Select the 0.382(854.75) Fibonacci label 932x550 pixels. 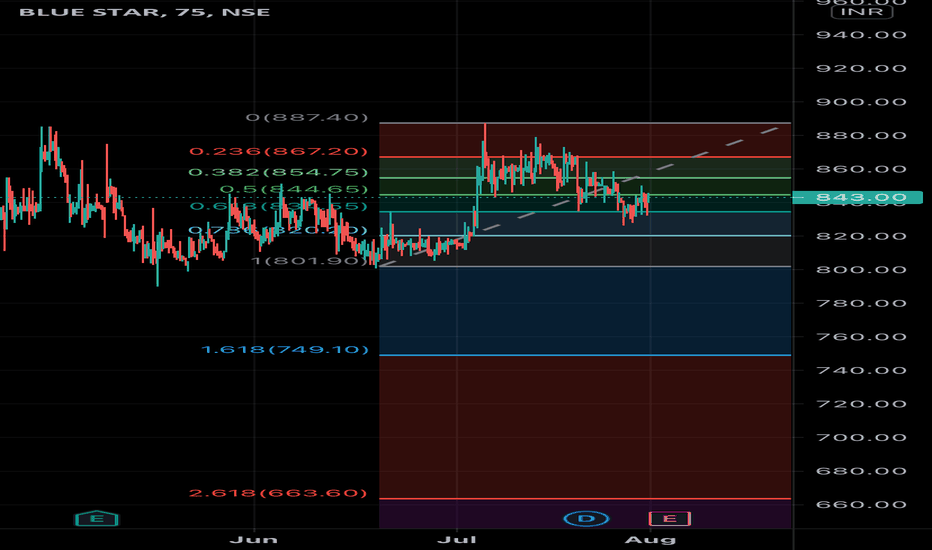pos(279,172)
